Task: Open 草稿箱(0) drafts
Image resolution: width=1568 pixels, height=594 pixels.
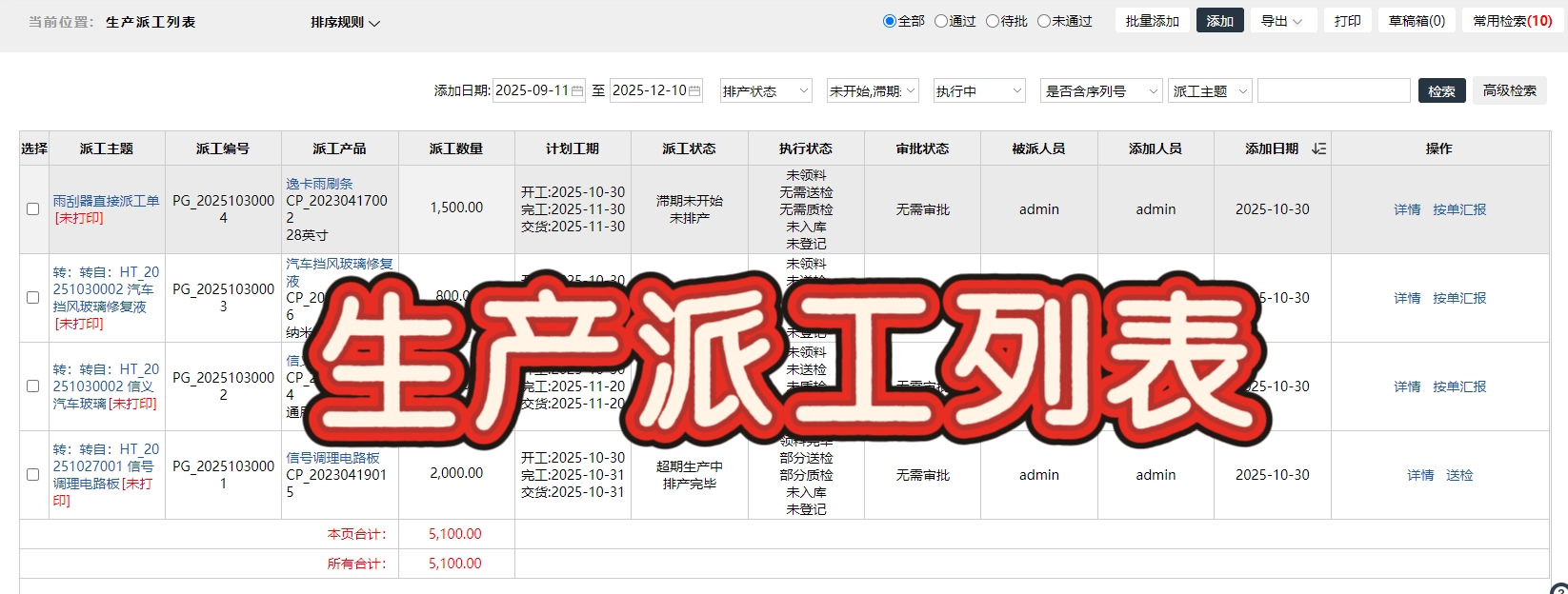Action: click(1417, 21)
